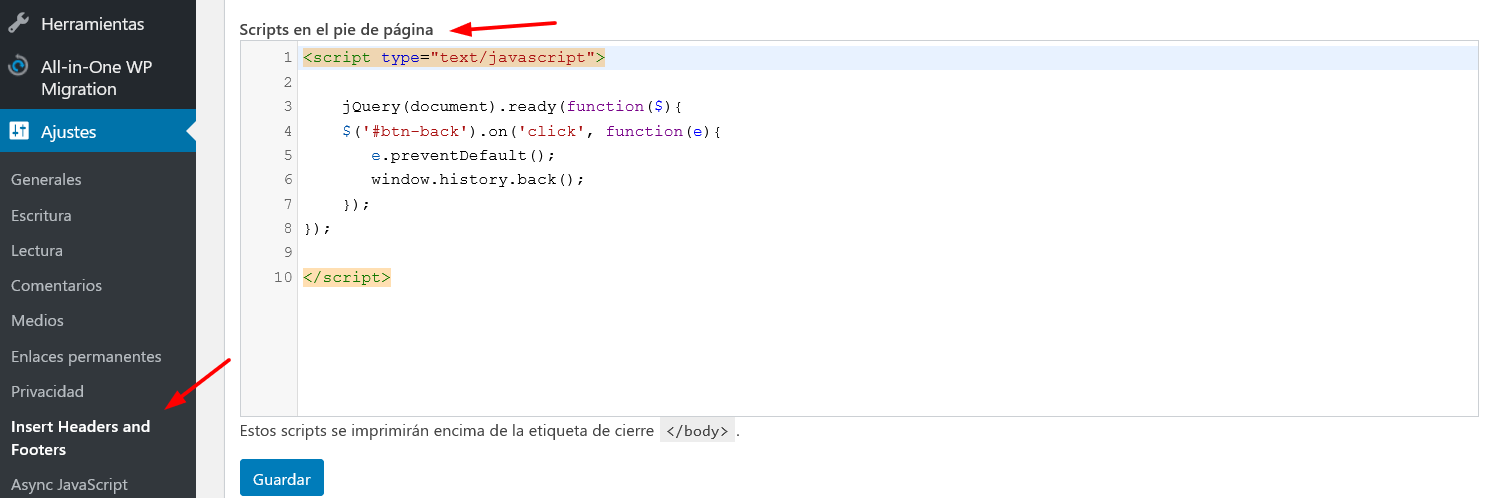Viewport: 1494px width, 498px height.
Task: Click the 'Scripts en el pie de página' label
Action: click(x=336, y=30)
